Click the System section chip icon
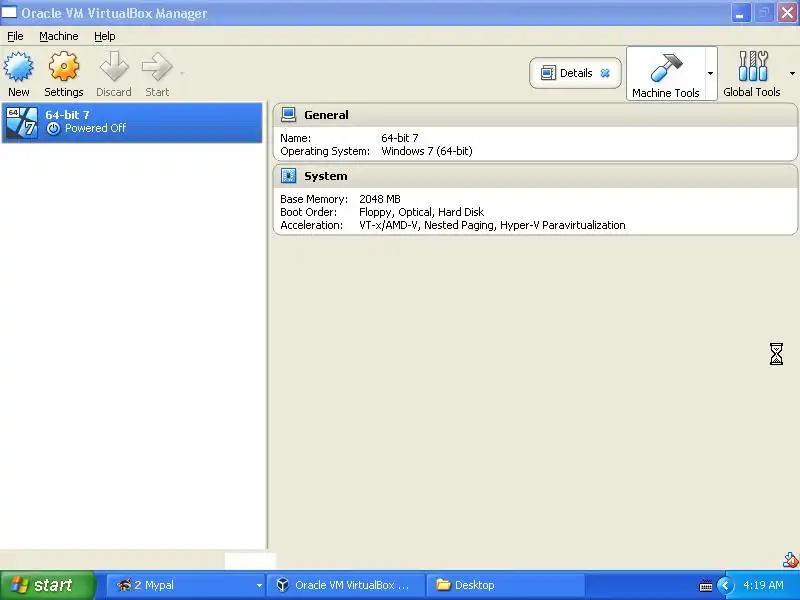 pyautogui.click(x=288, y=176)
